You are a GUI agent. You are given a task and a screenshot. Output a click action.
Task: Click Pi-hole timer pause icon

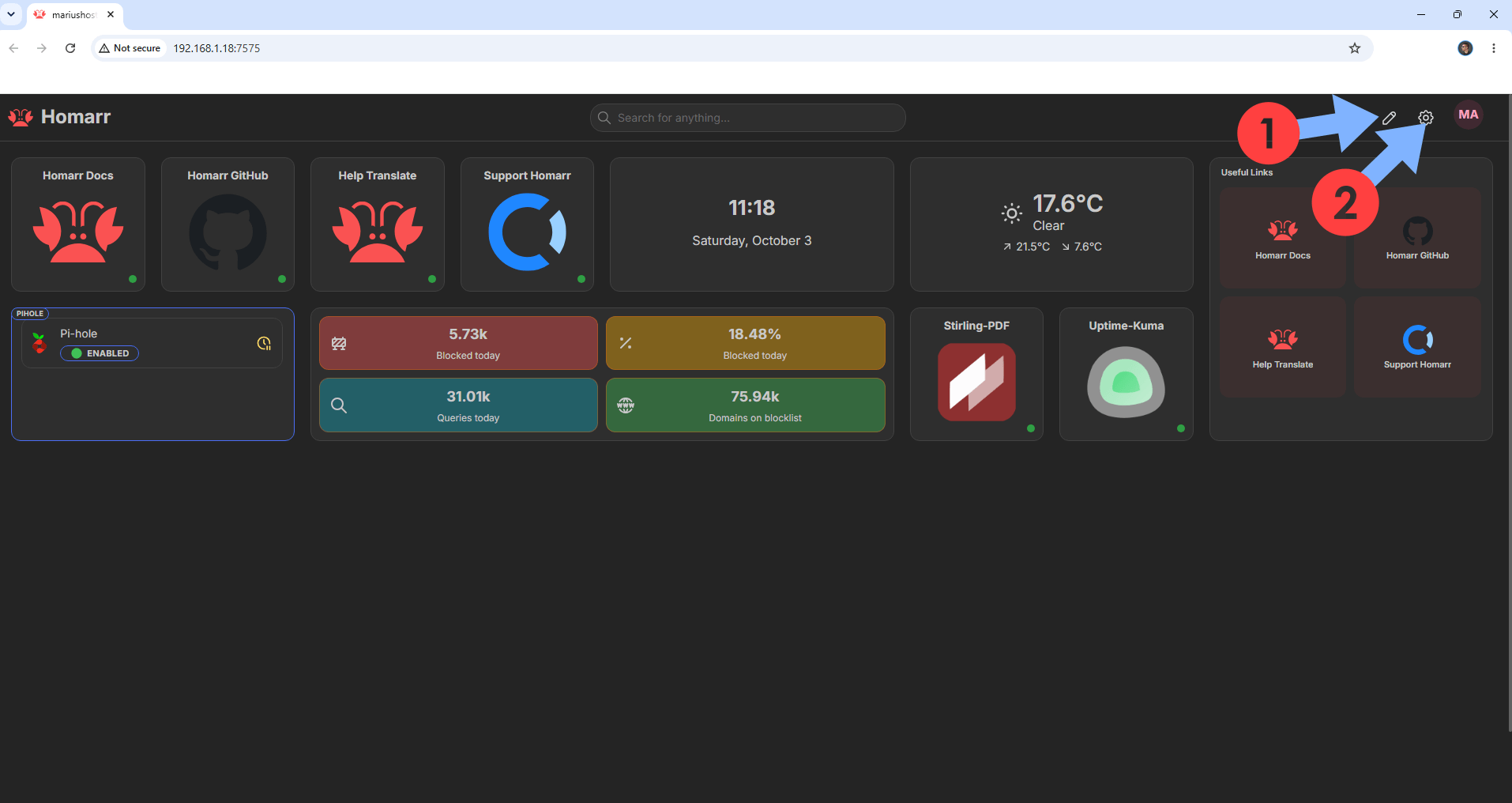(264, 343)
